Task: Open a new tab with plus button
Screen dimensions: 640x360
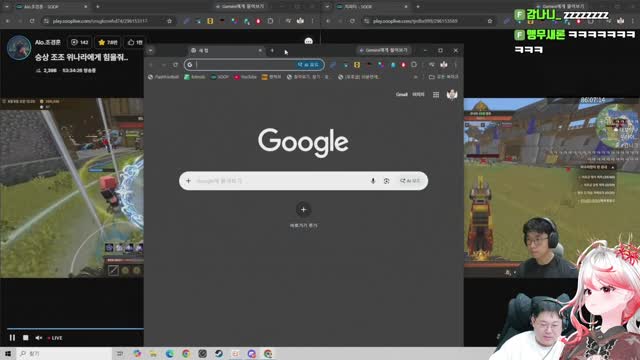Action: click(x=272, y=50)
